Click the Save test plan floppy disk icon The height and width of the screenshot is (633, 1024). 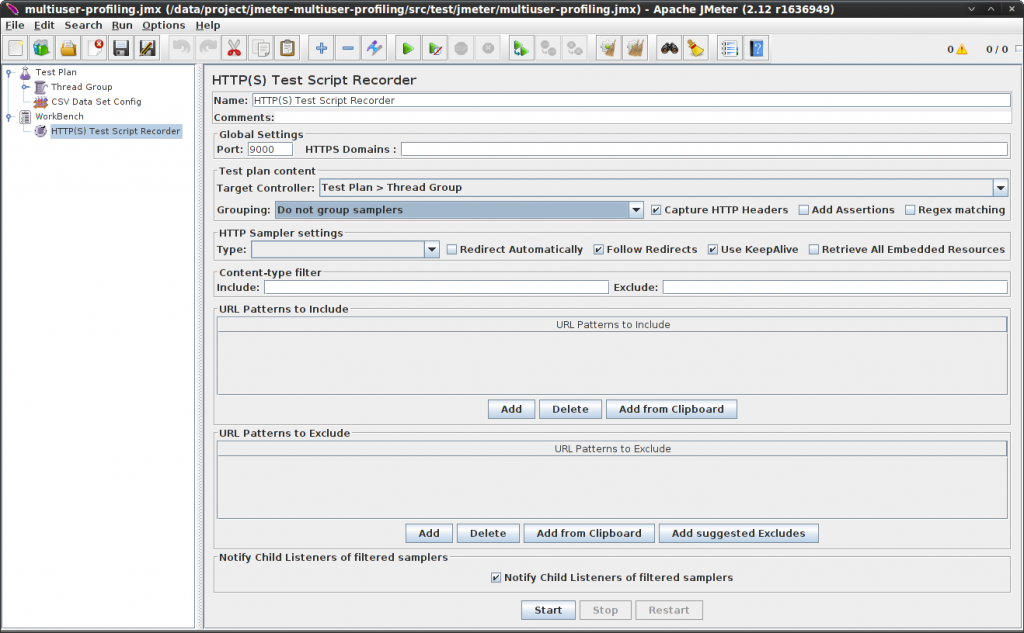pyautogui.click(x=120, y=47)
